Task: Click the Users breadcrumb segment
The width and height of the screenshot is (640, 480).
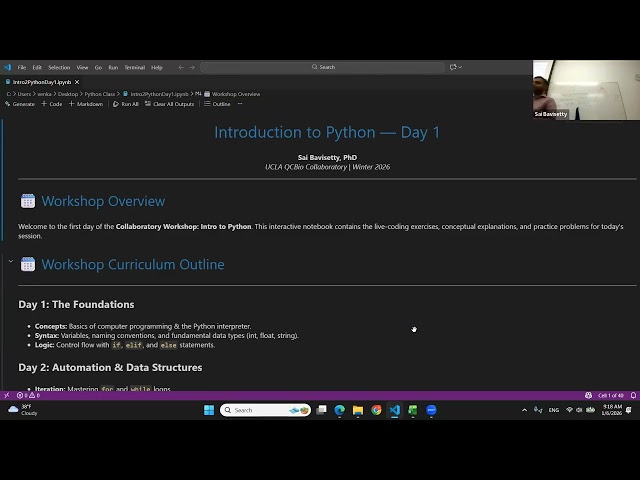Action: [24, 94]
